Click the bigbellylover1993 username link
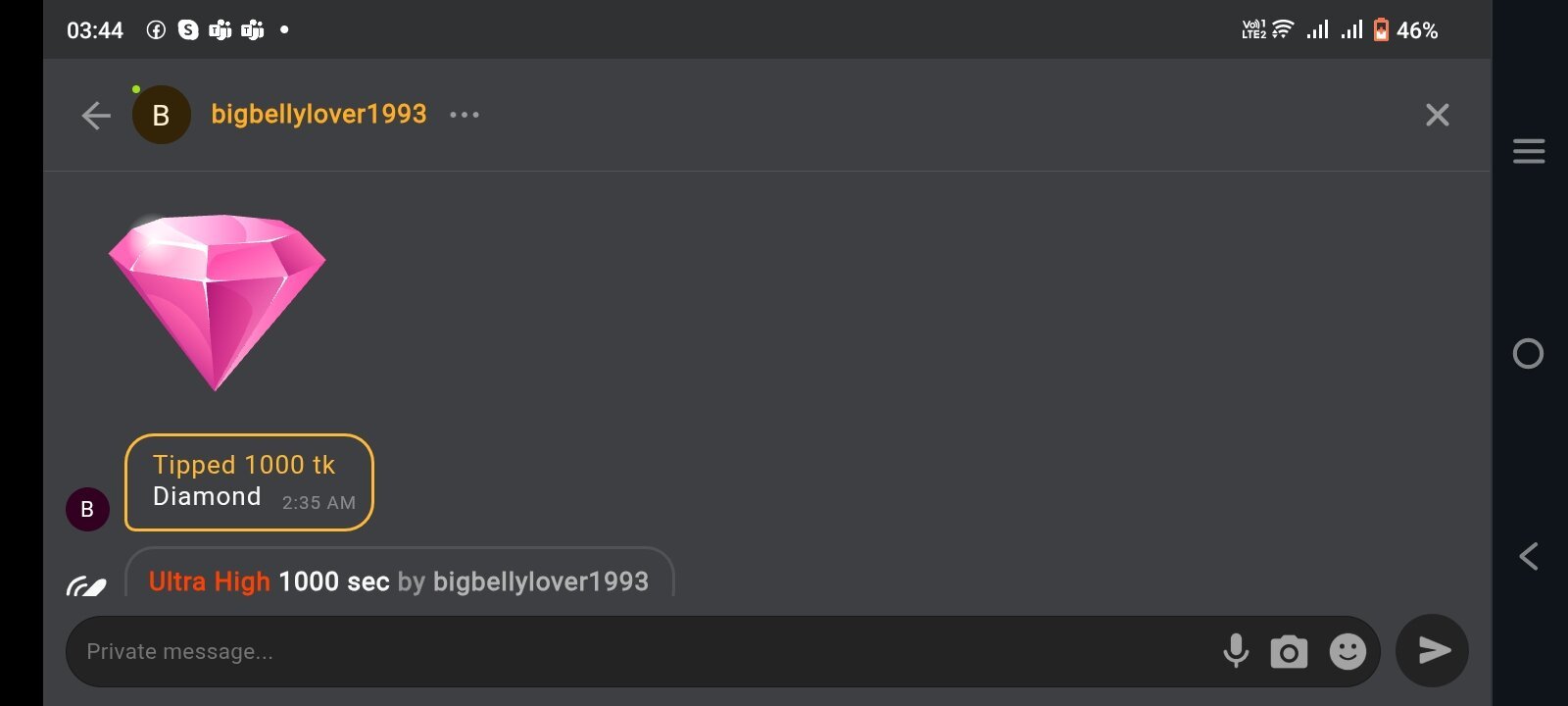 [318, 114]
